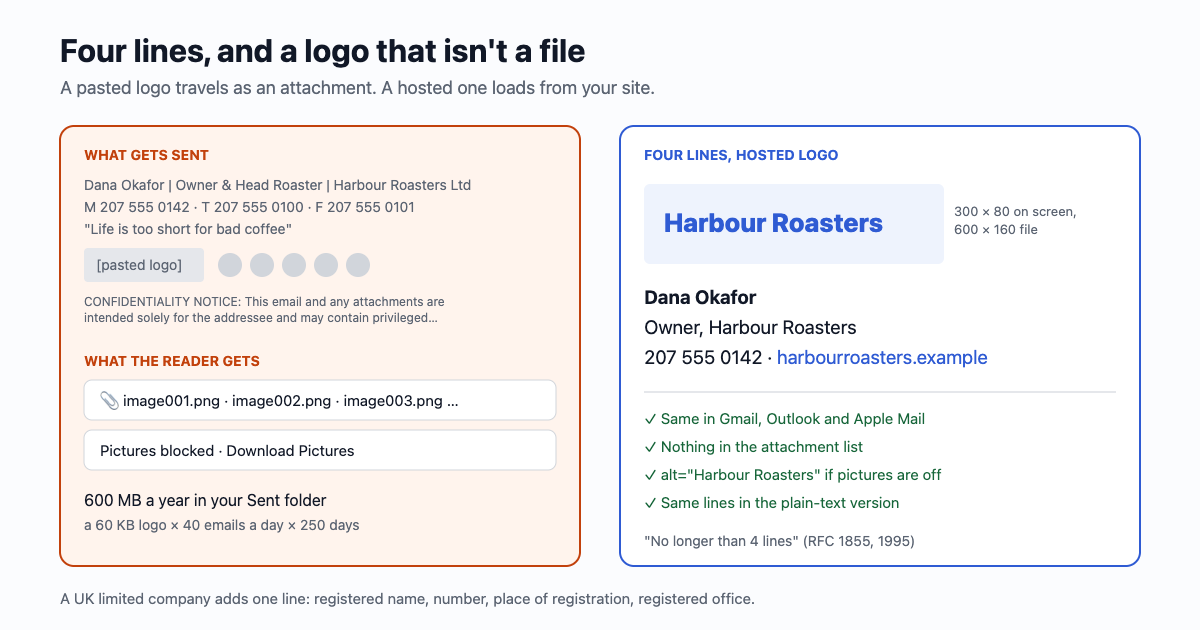Select image001.png in the attachment list
Viewport: 1200px width, 630px height.
point(171,401)
